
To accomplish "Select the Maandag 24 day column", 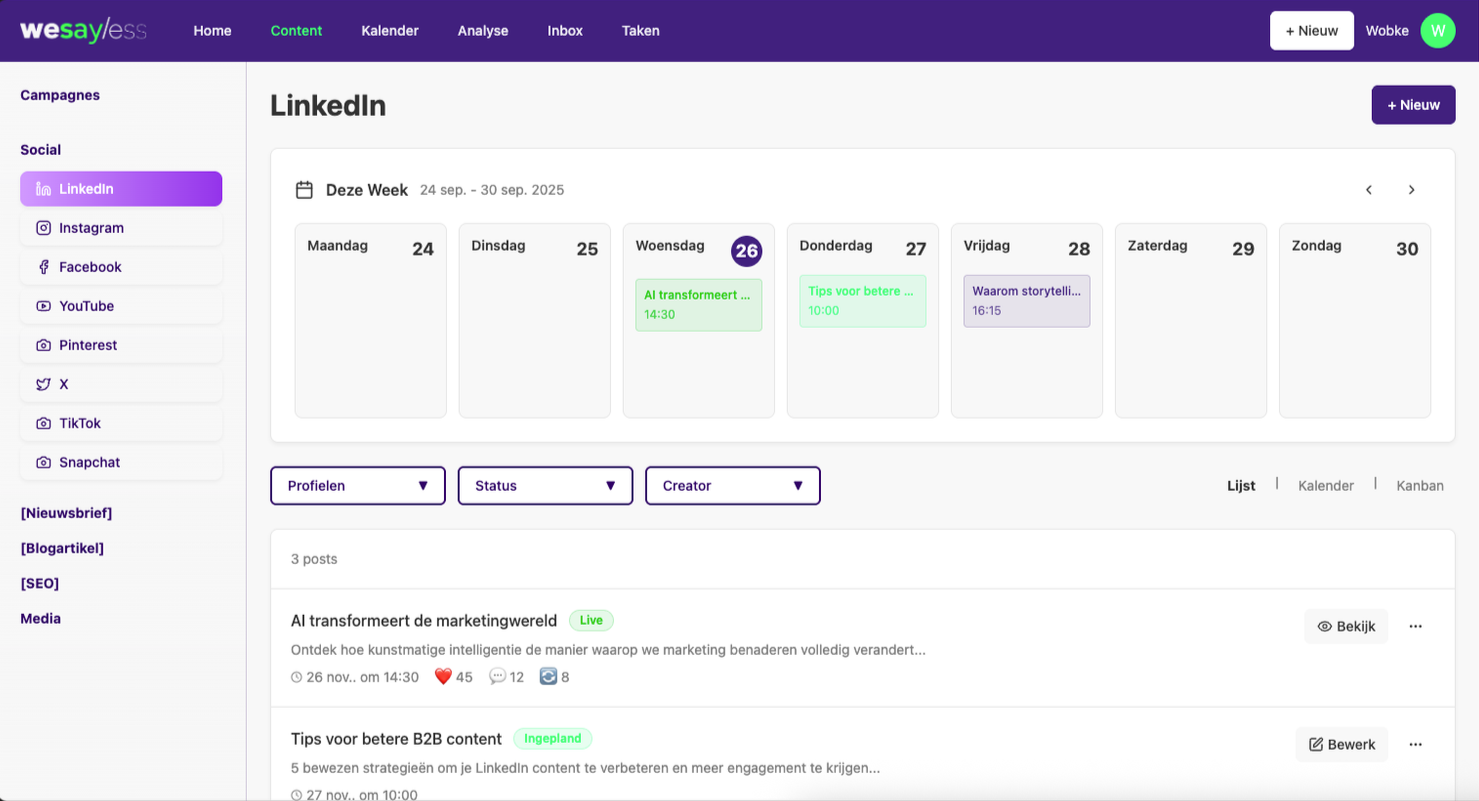I will [371, 320].
